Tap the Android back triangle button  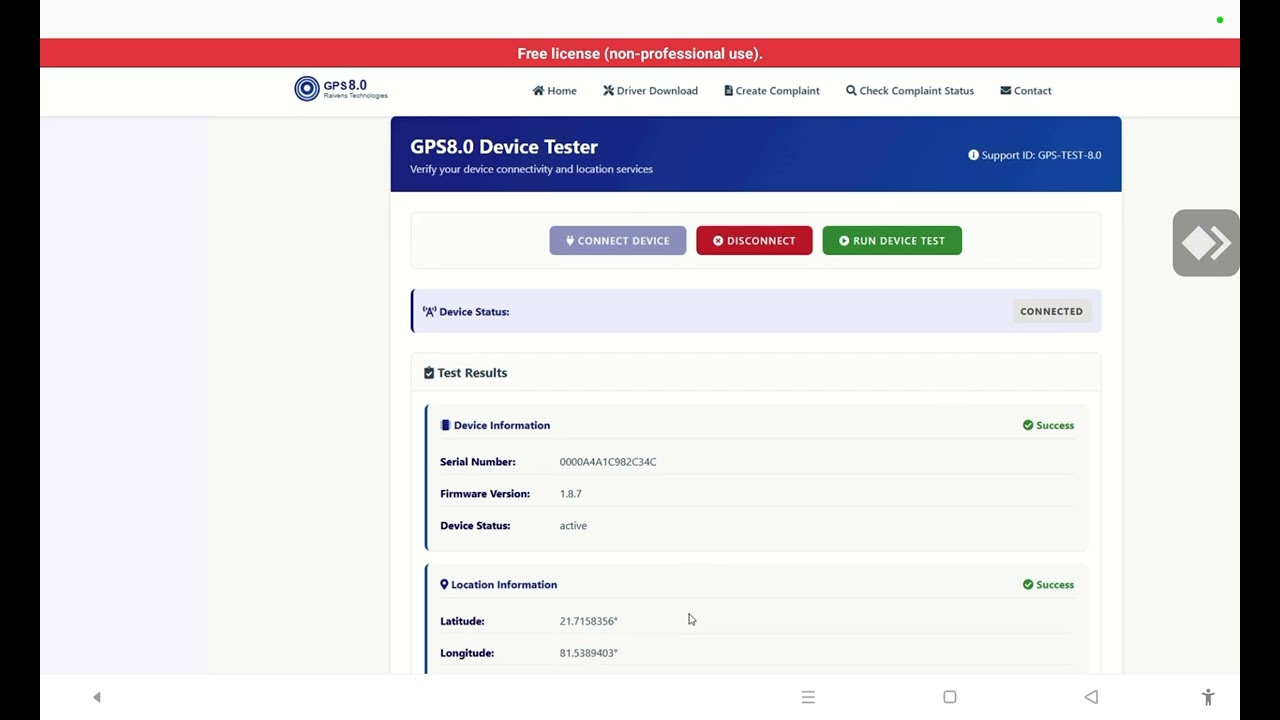(1091, 697)
